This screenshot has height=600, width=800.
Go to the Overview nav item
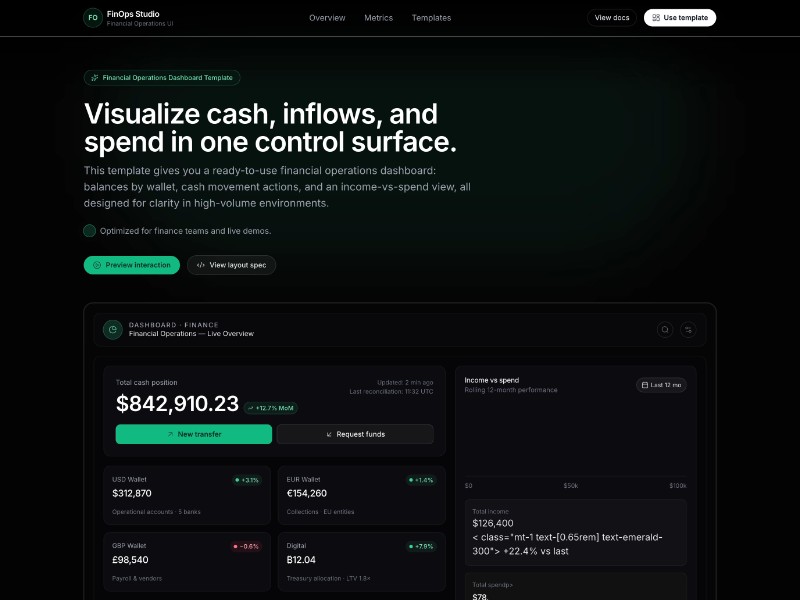(x=327, y=18)
